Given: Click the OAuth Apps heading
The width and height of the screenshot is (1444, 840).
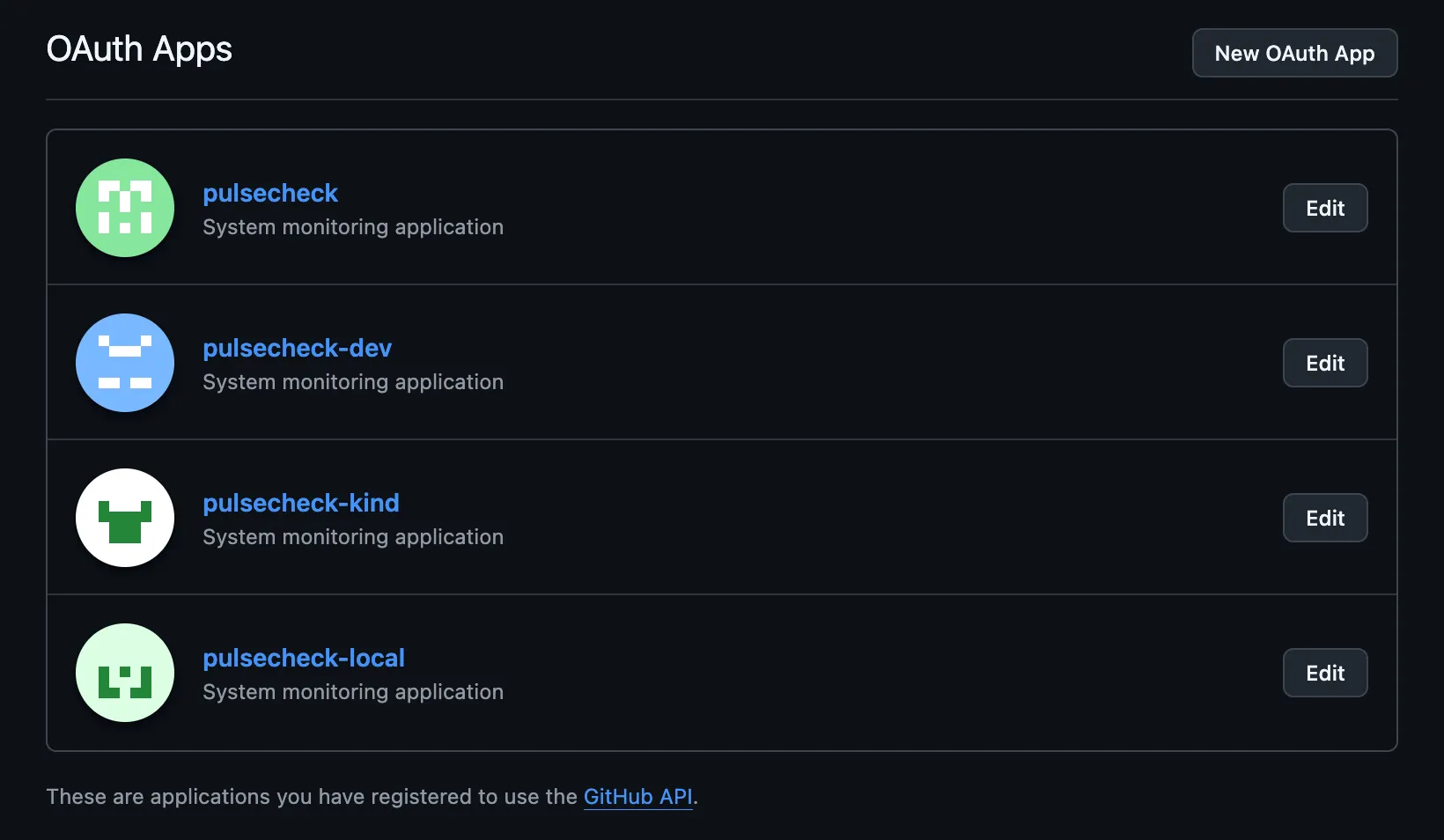Looking at the screenshot, I should (x=139, y=49).
